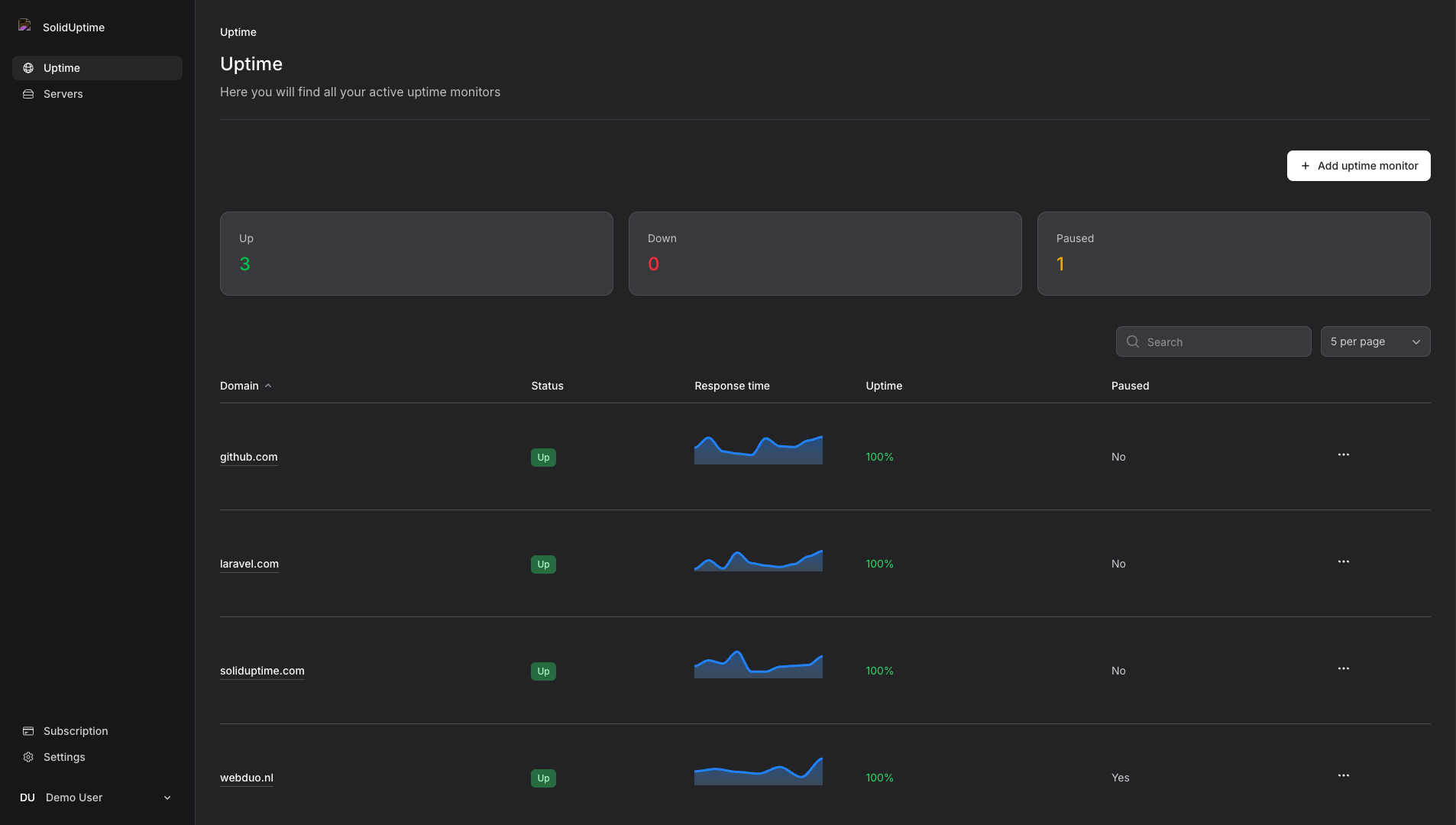
Task: Click the Up status badge for soliduptime.com
Action: [x=543, y=671]
